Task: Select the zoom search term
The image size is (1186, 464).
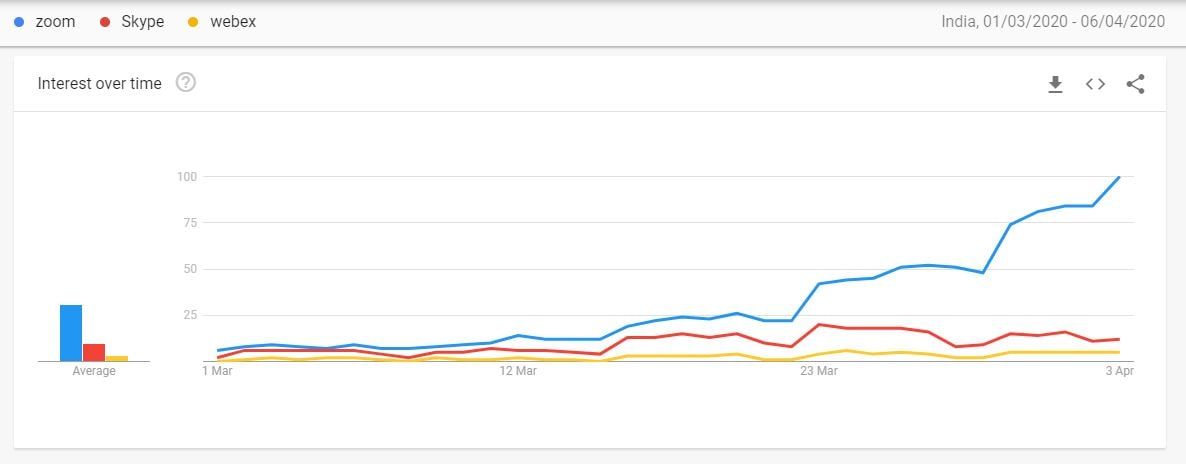Action: click(55, 22)
